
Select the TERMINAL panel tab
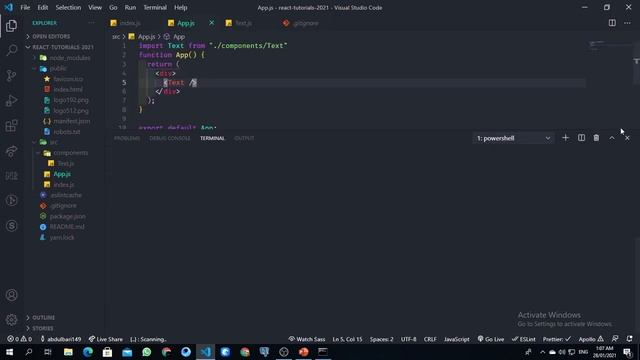pos(212,138)
